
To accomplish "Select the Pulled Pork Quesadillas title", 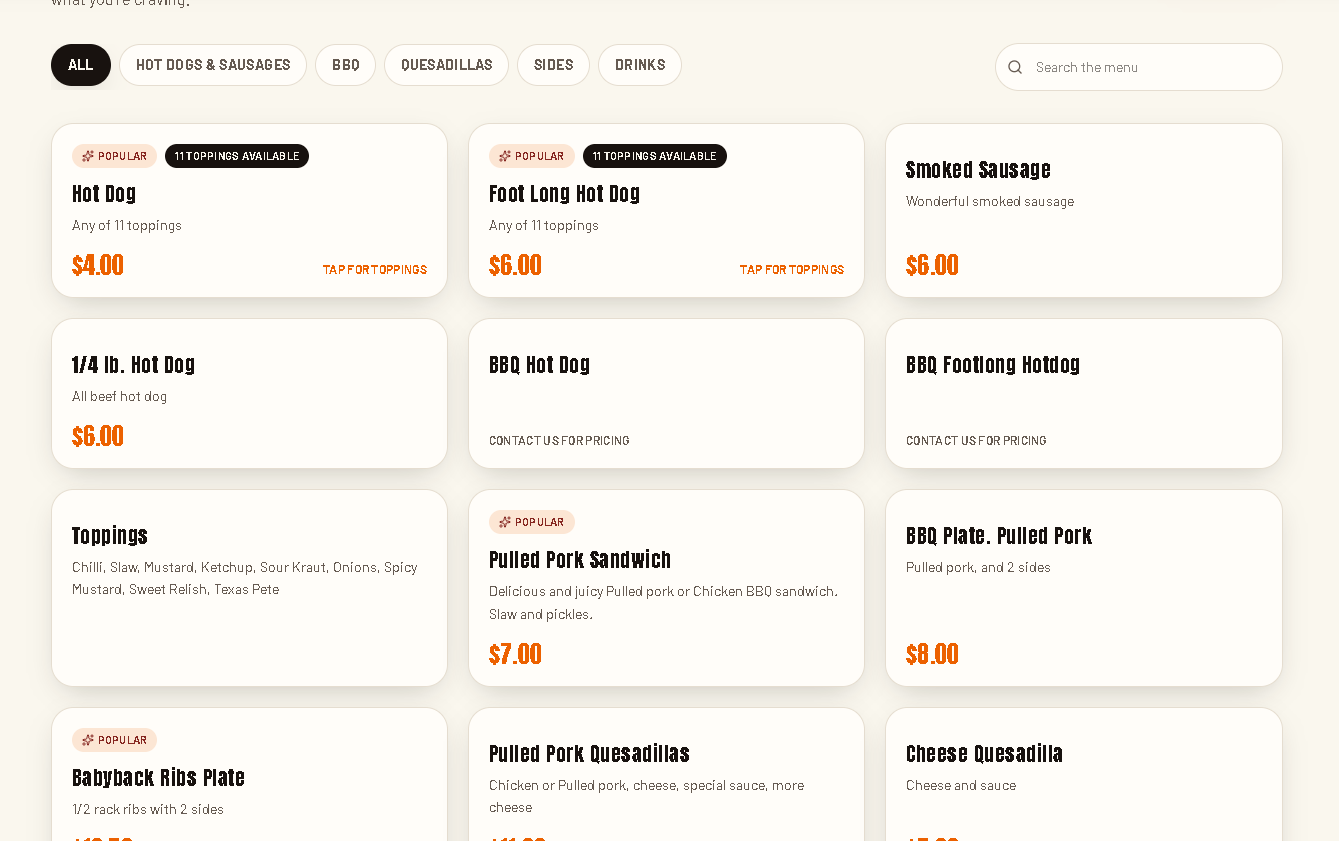I will tap(590, 754).
